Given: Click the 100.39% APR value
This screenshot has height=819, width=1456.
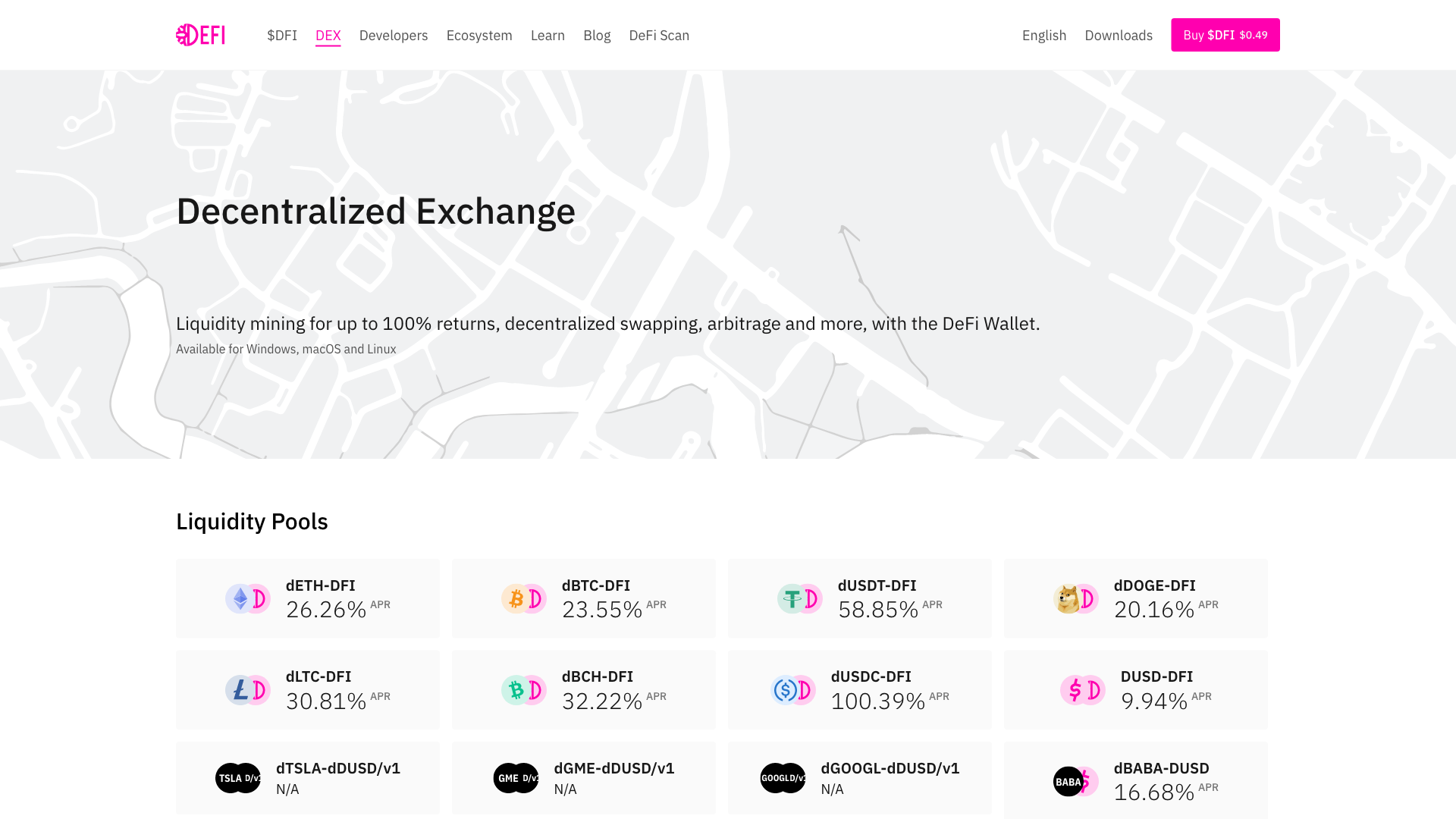Looking at the screenshot, I should (x=878, y=701).
